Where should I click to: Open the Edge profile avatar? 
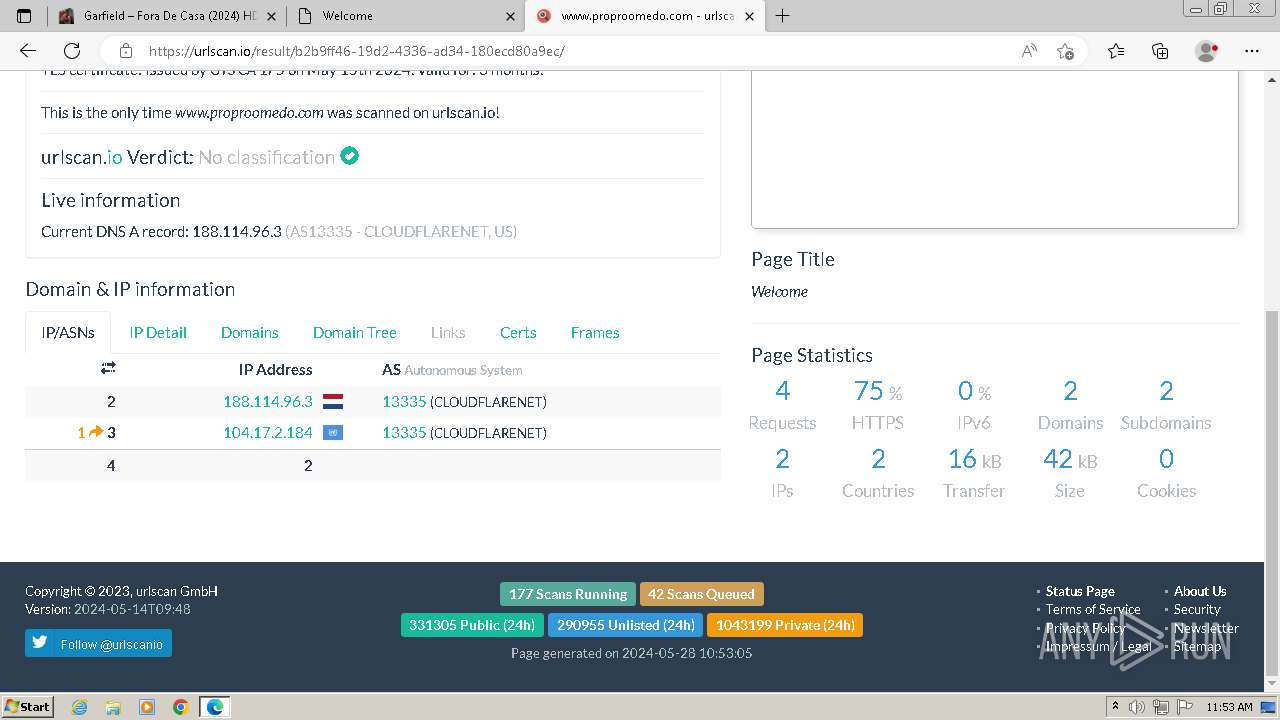pos(1207,51)
